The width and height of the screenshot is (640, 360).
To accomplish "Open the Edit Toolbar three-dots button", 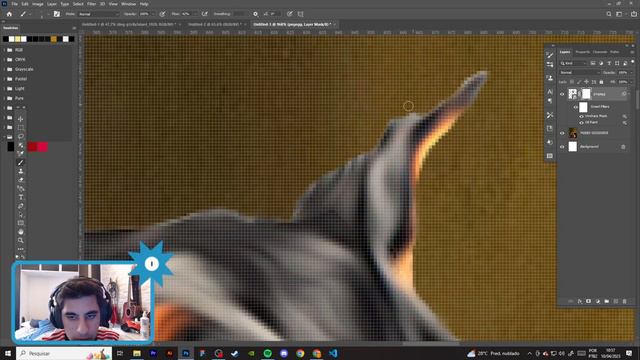I will click(21, 249).
